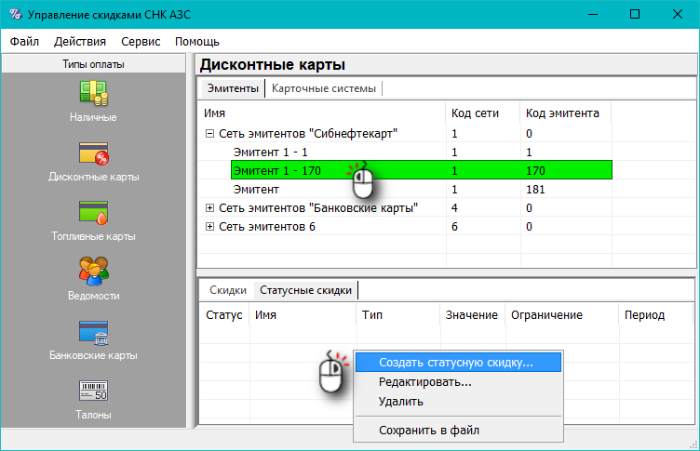Open the Наличные payment type icon
The width and height of the screenshot is (700, 451).
pos(93,93)
